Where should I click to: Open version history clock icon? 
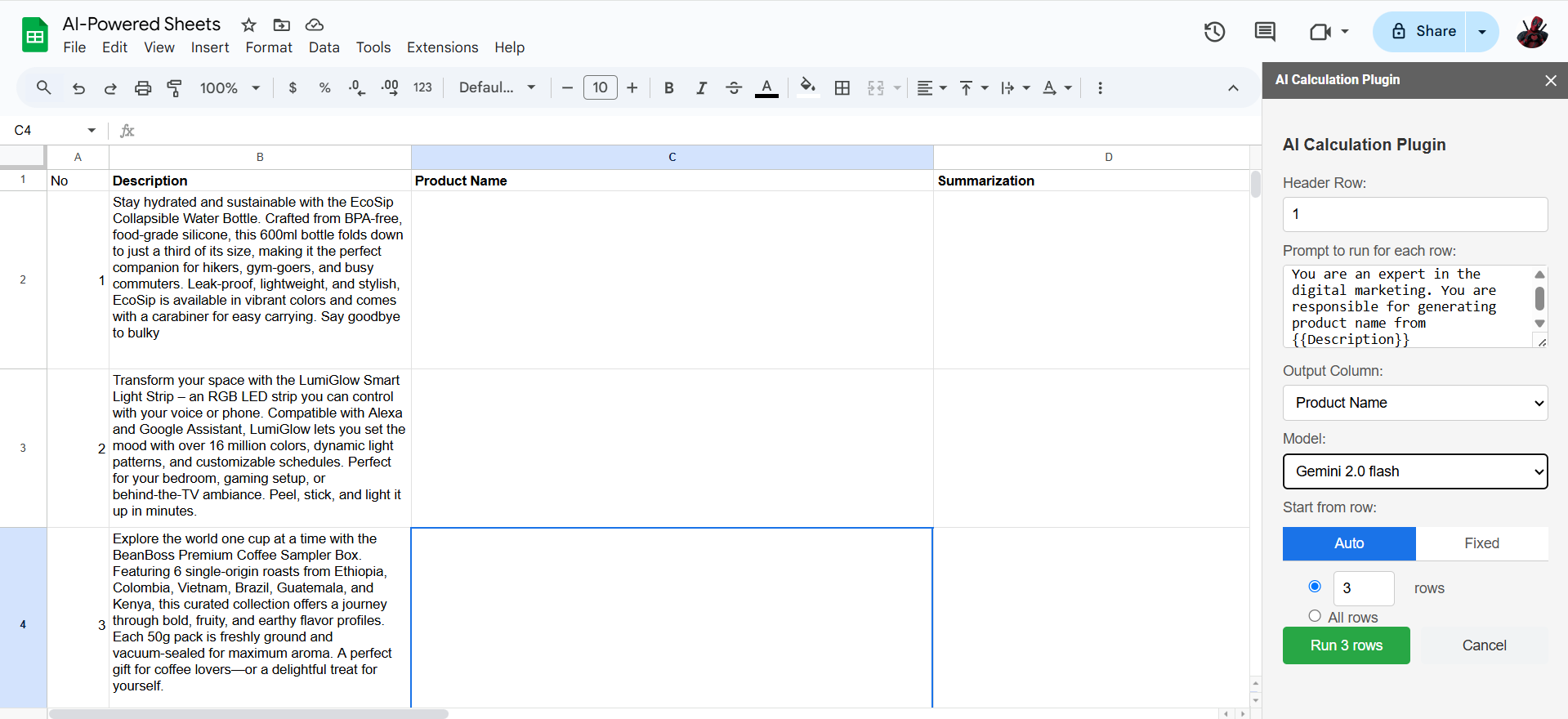(1215, 32)
